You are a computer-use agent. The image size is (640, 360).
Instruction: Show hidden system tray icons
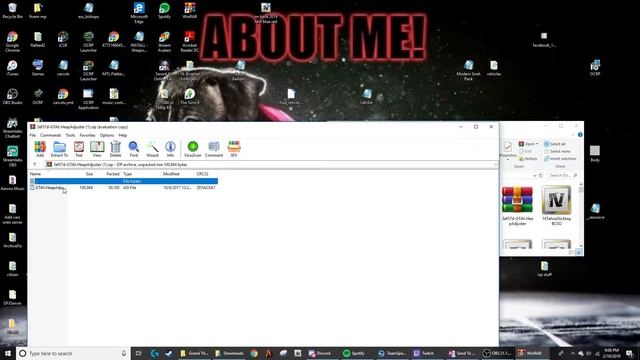pyautogui.click(x=573, y=353)
